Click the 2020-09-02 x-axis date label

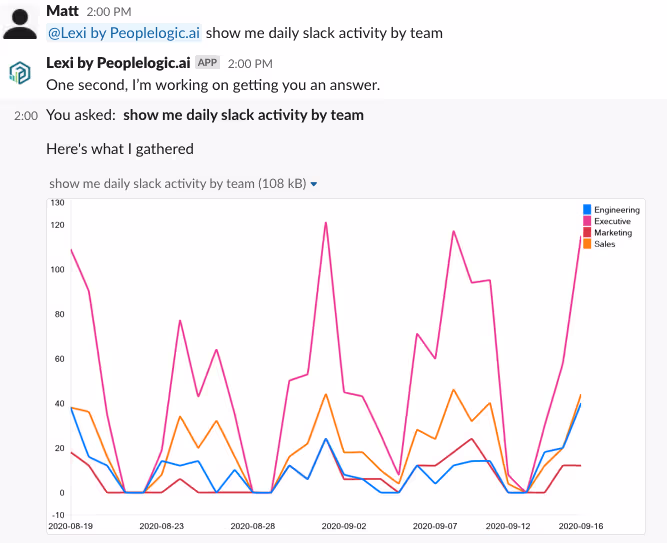[344, 526]
